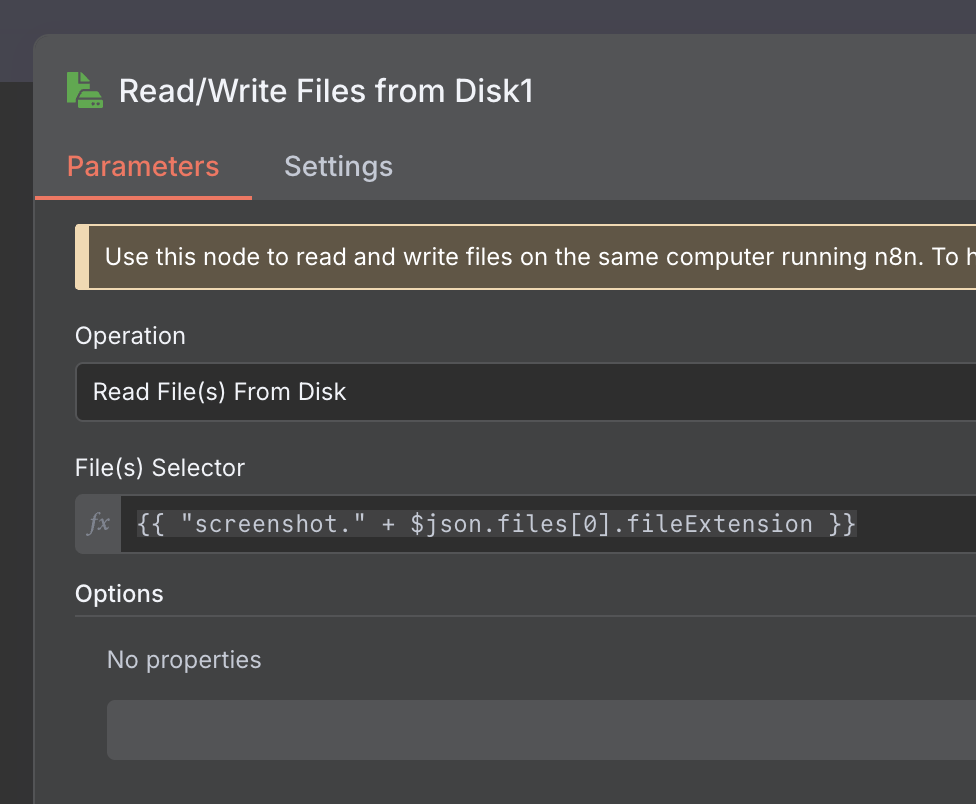Focus the File(s) Selector expression field
The height and width of the screenshot is (804, 976).
[x=548, y=523]
